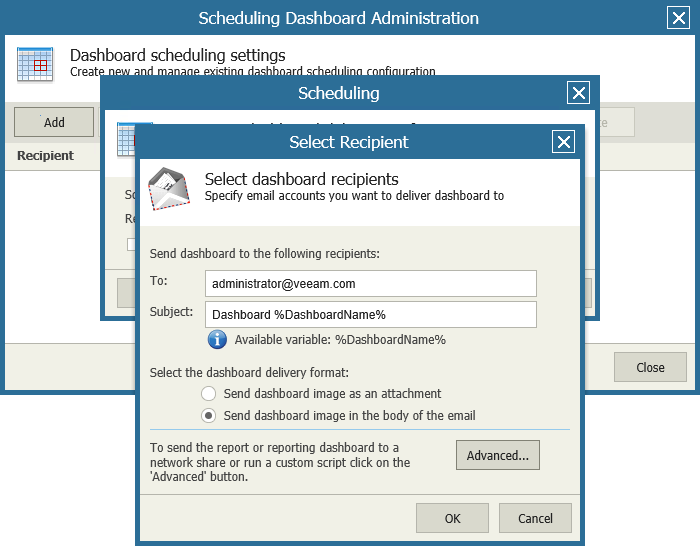Open the Advanced delivery options
Viewport: 700px width, 546px height.
pyautogui.click(x=497, y=455)
